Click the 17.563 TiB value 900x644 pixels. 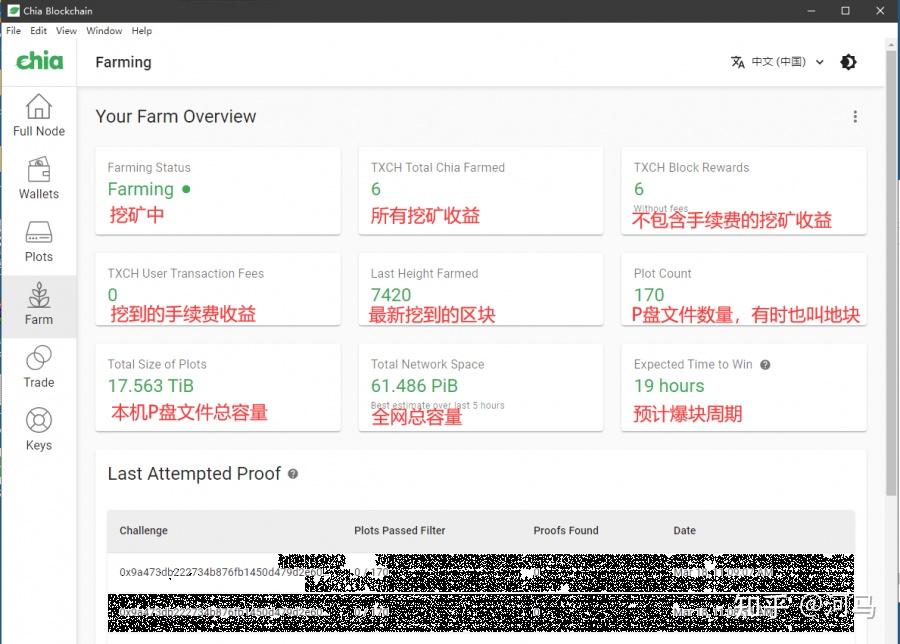[151, 386]
